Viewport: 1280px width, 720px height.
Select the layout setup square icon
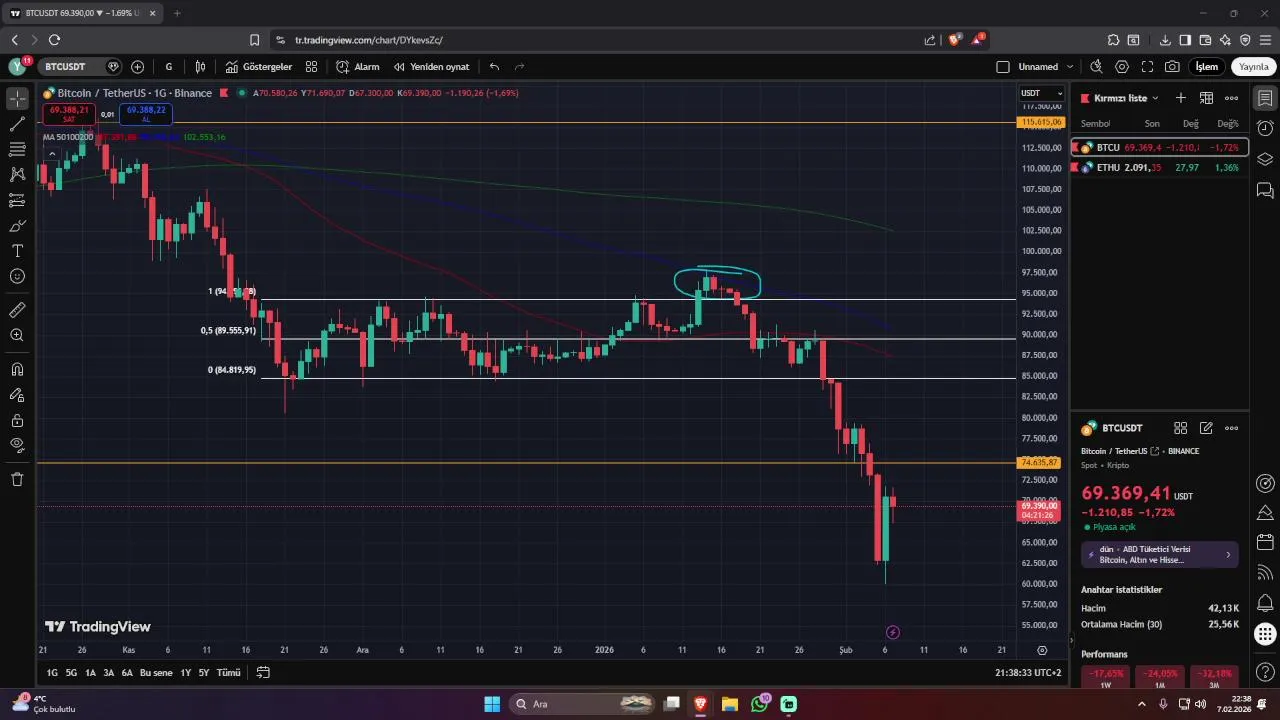(1003, 67)
